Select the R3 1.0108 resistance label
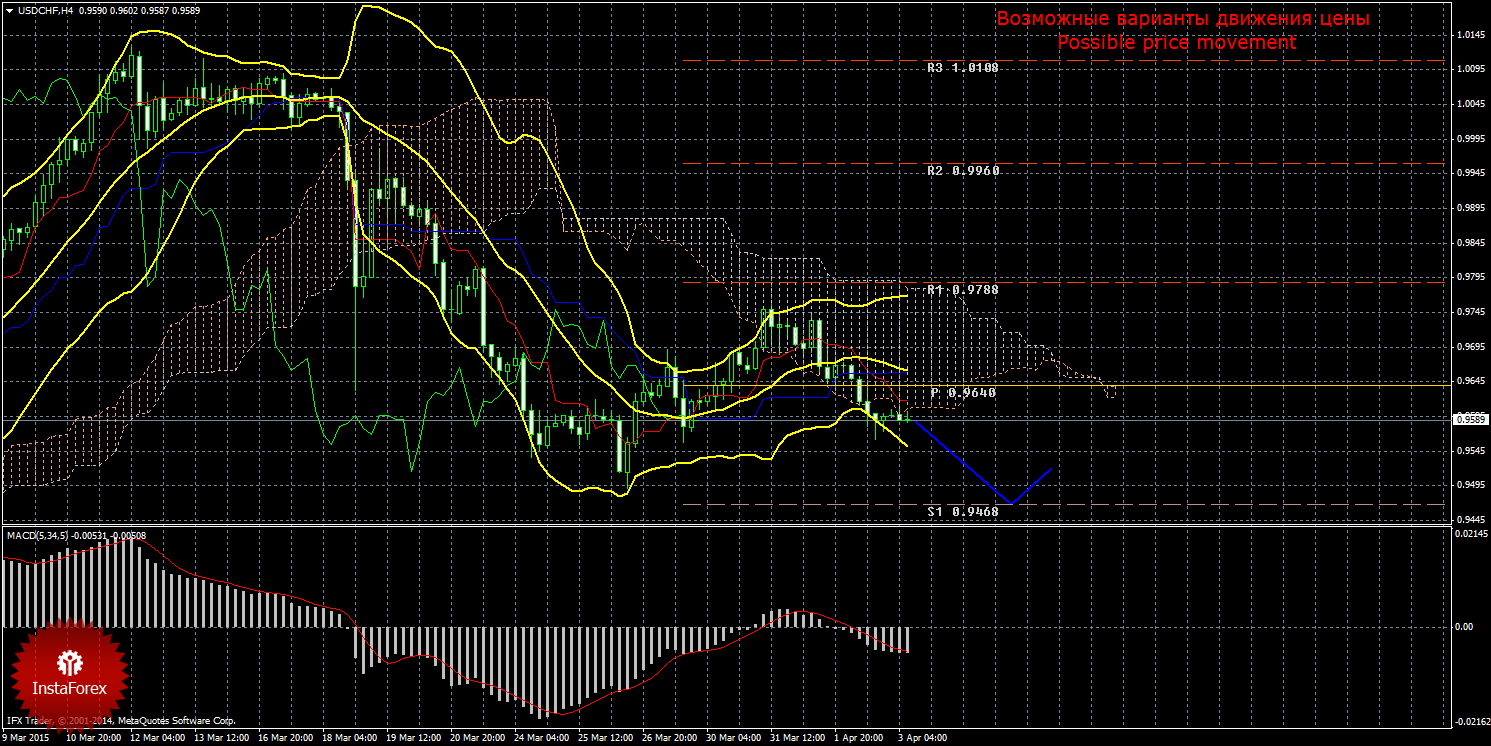The width and height of the screenshot is (1491, 746). pyautogui.click(x=962, y=69)
